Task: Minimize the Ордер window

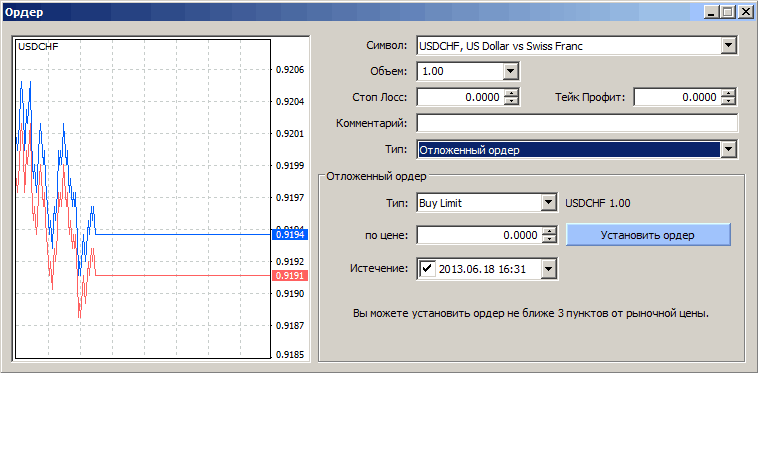Action: pos(711,12)
